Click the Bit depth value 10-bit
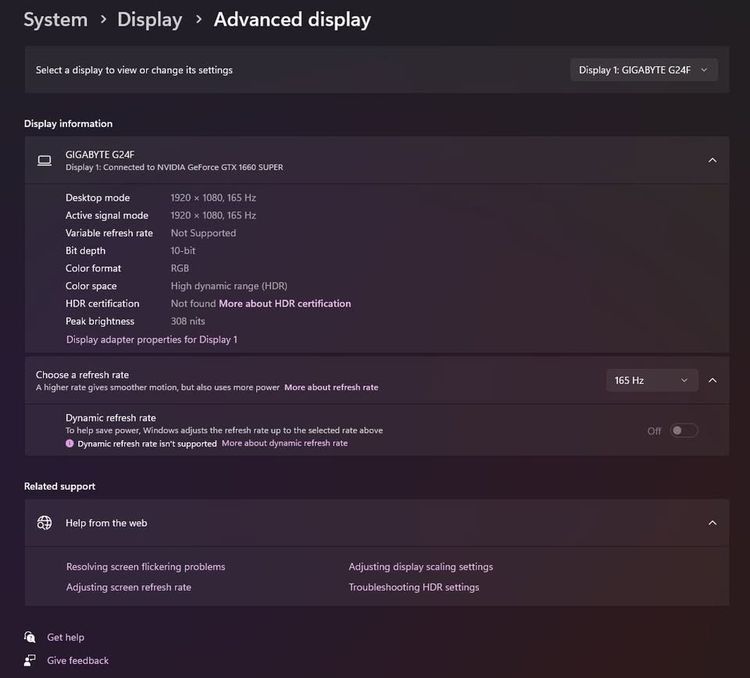The image size is (750, 678). (183, 251)
